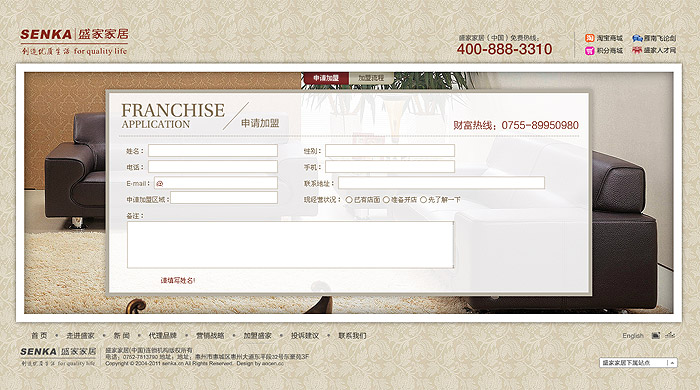Switch site language to English
The image size is (700, 390).
(633, 336)
